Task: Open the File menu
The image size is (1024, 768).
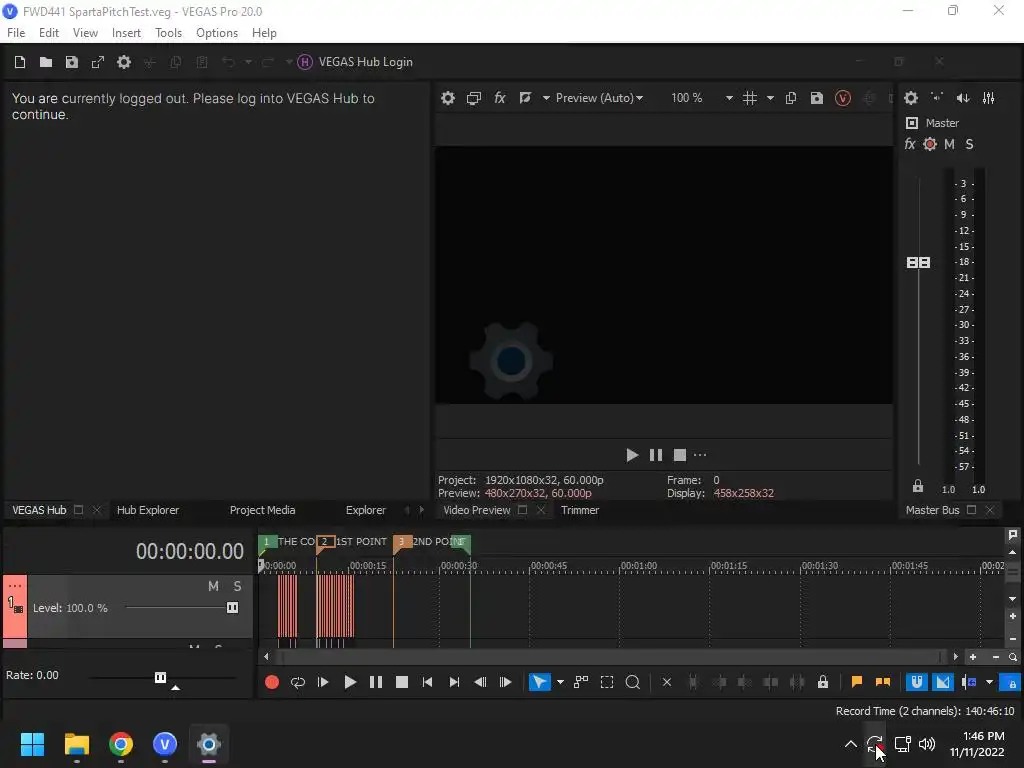Action: coord(16,33)
